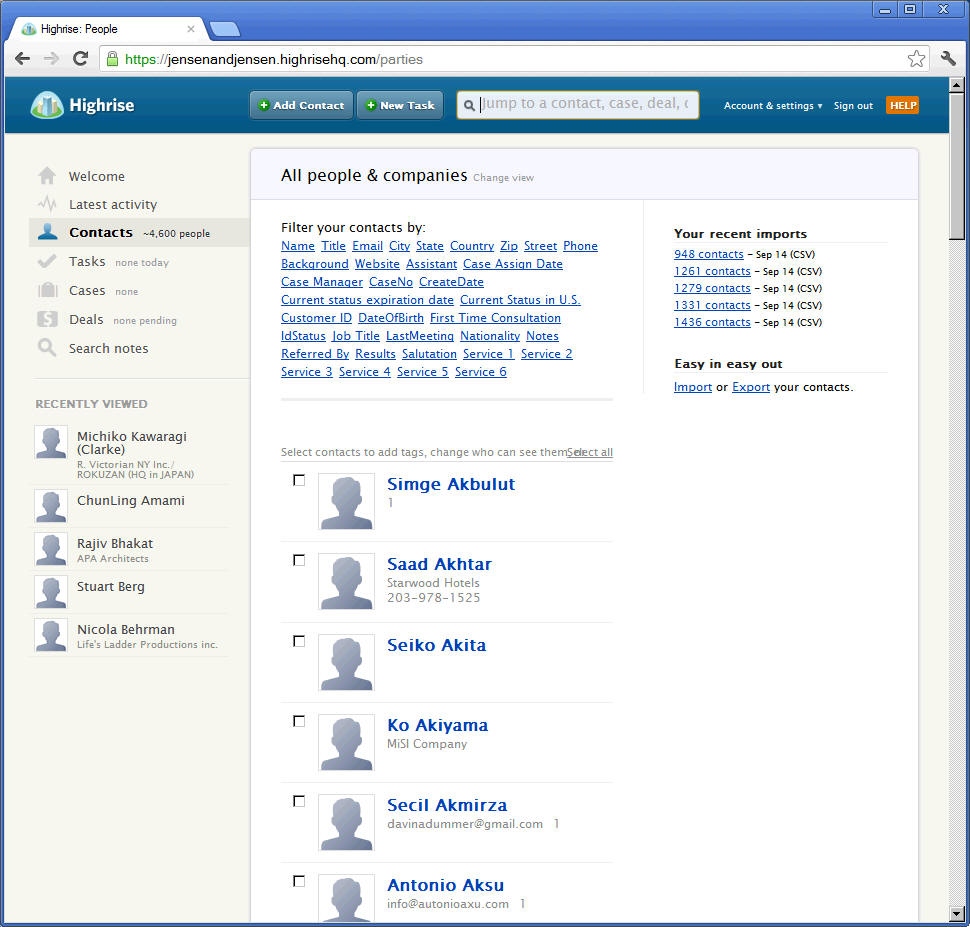This screenshot has width=970, height=927.
Task: Click Sign out
Action: point(853,106)
